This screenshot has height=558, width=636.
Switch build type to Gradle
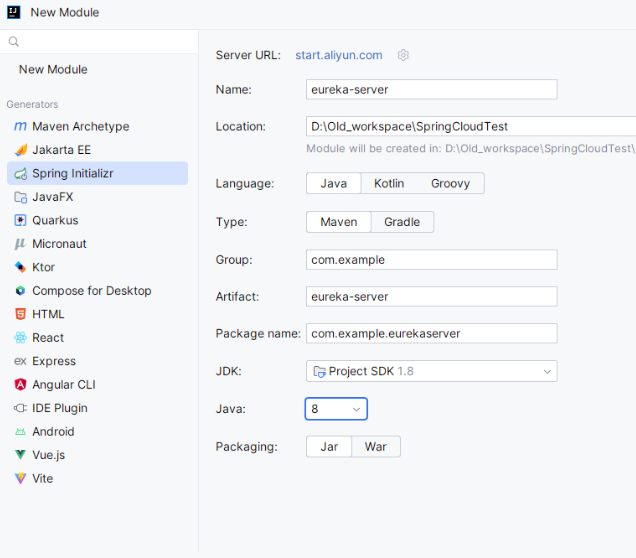tap(402, 222)
